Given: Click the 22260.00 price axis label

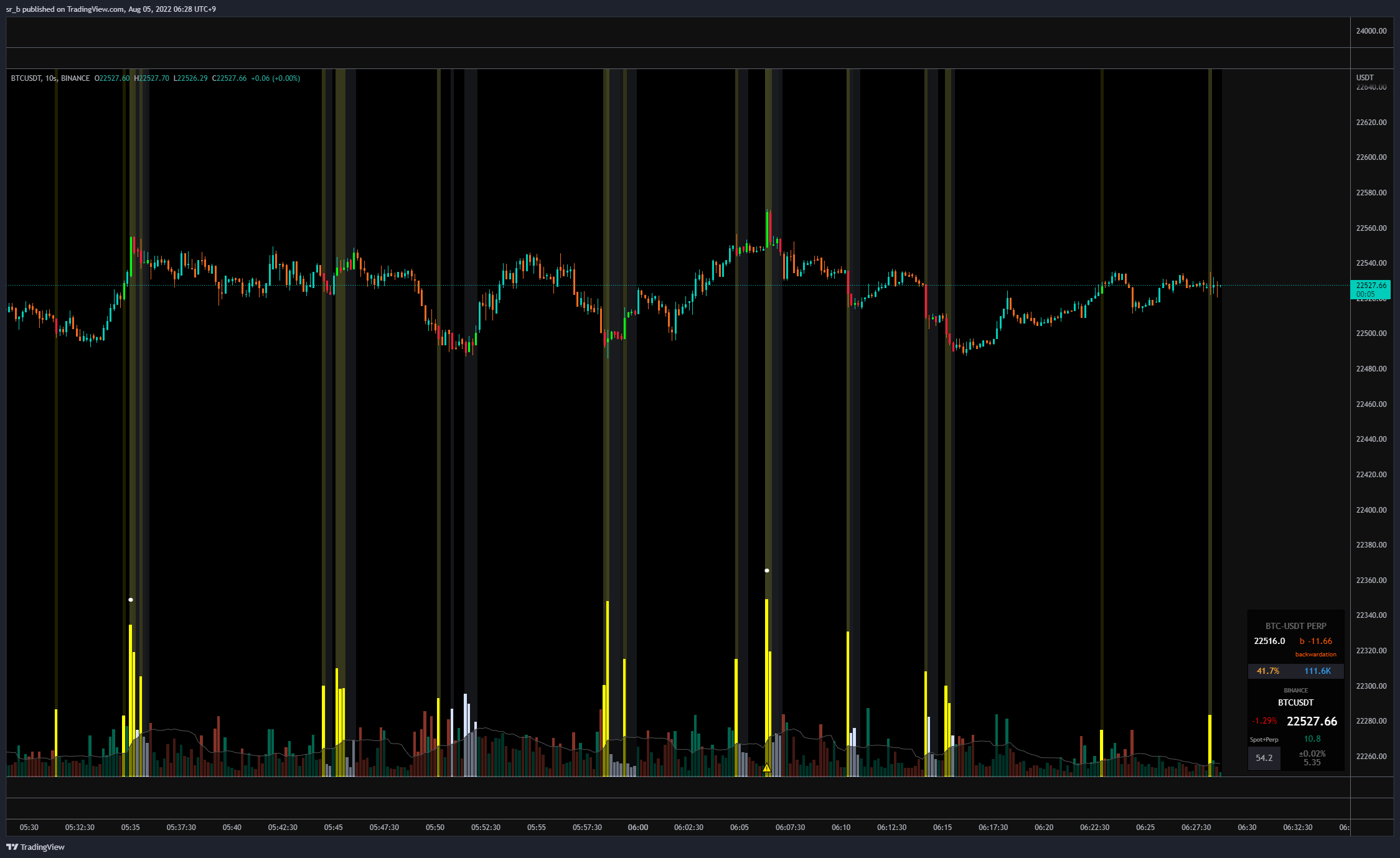Looking at the screenshot, I should [x=1371, y=757].
